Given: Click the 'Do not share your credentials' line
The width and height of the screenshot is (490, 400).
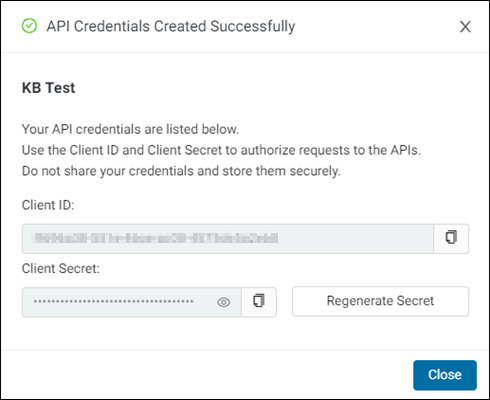Looking at the screenshot, I should [181, 171].
